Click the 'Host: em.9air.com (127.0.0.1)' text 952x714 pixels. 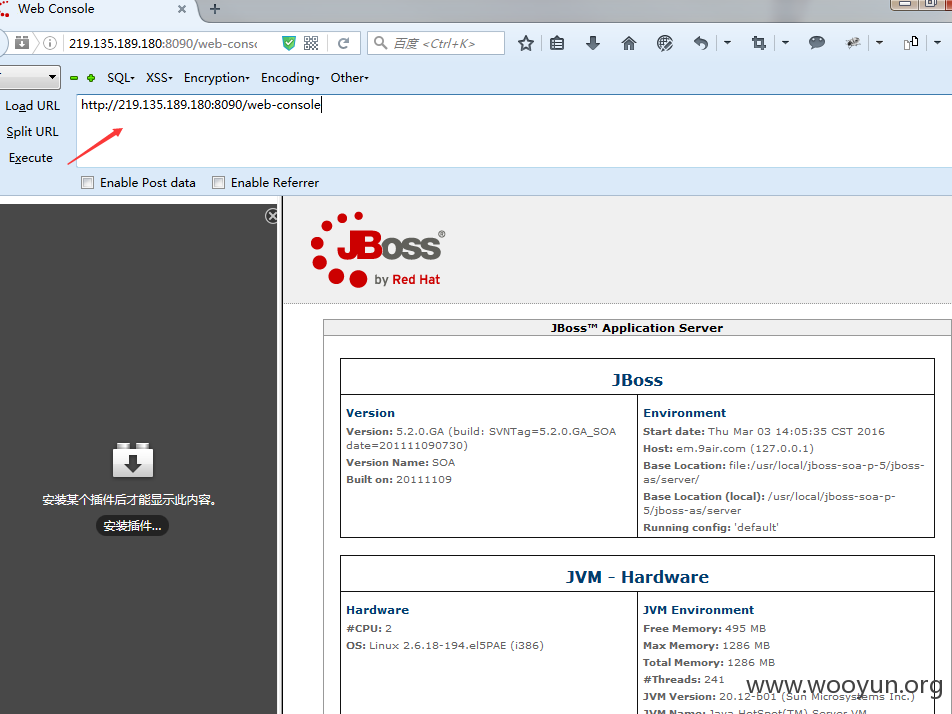(x=729, y=449)
